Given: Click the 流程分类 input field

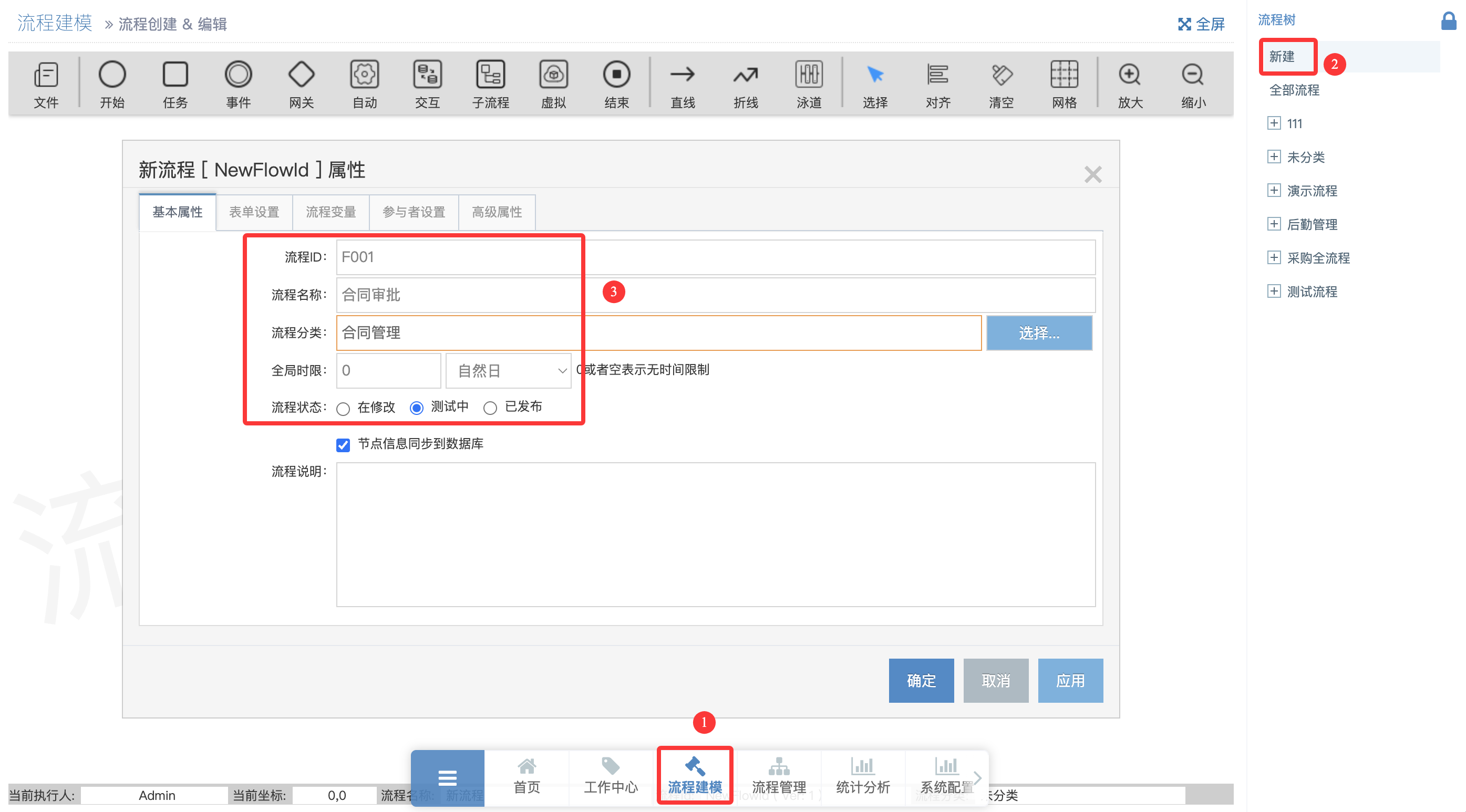Looking at the screenshot, I should (x=658, y=332).
